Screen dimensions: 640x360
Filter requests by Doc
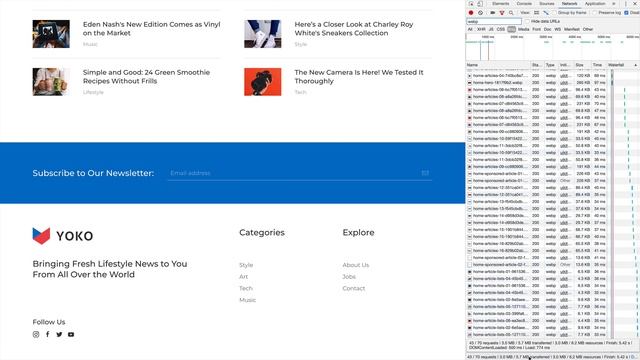(x=547, y=29)
